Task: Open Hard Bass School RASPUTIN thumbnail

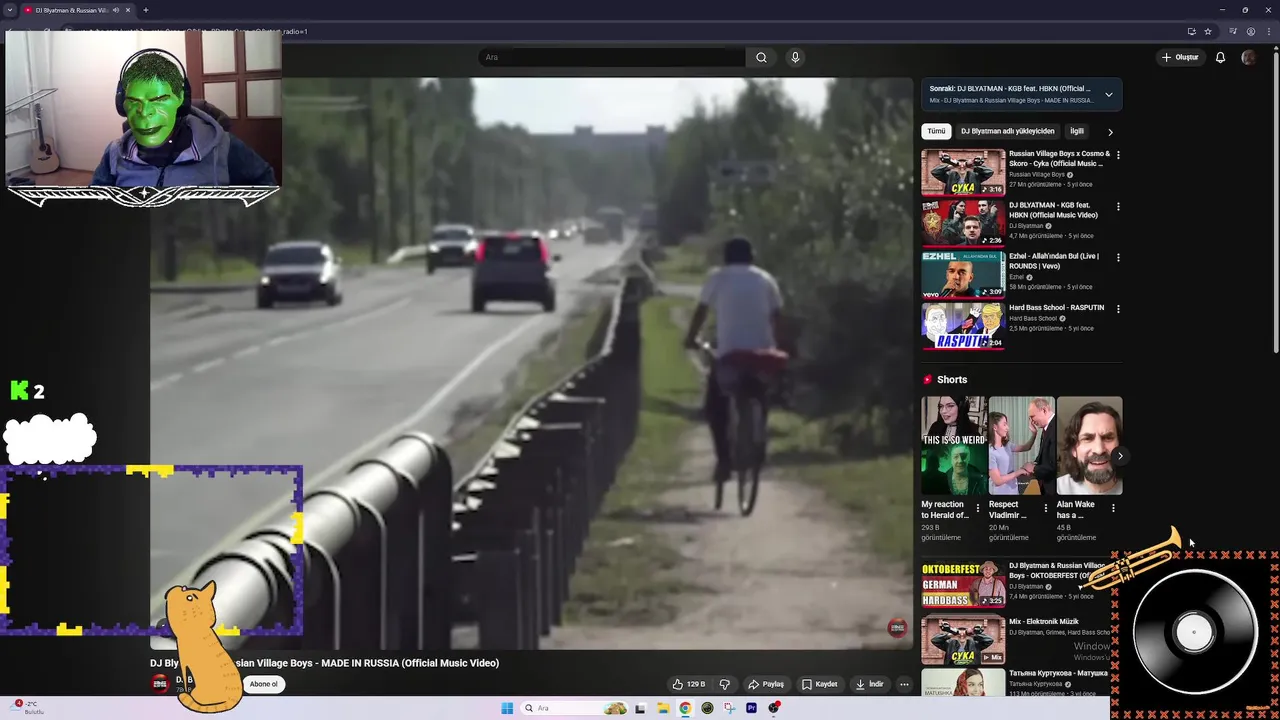Action: point(963,325)
